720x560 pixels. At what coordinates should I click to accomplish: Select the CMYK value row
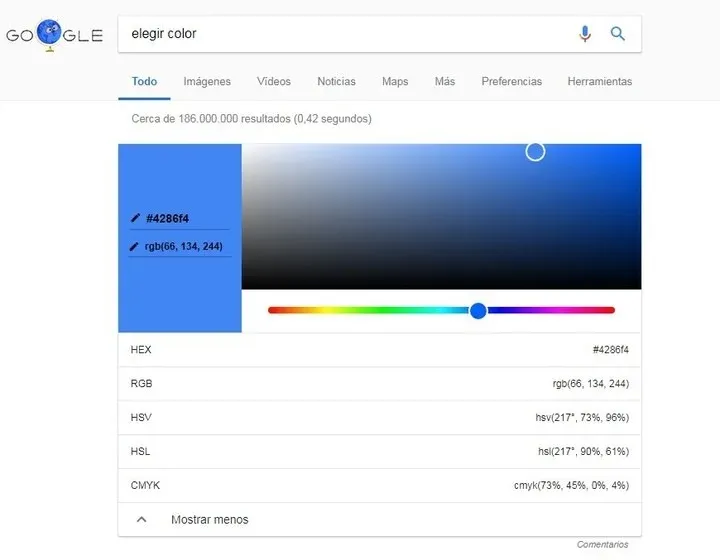(x=380, y=485)
